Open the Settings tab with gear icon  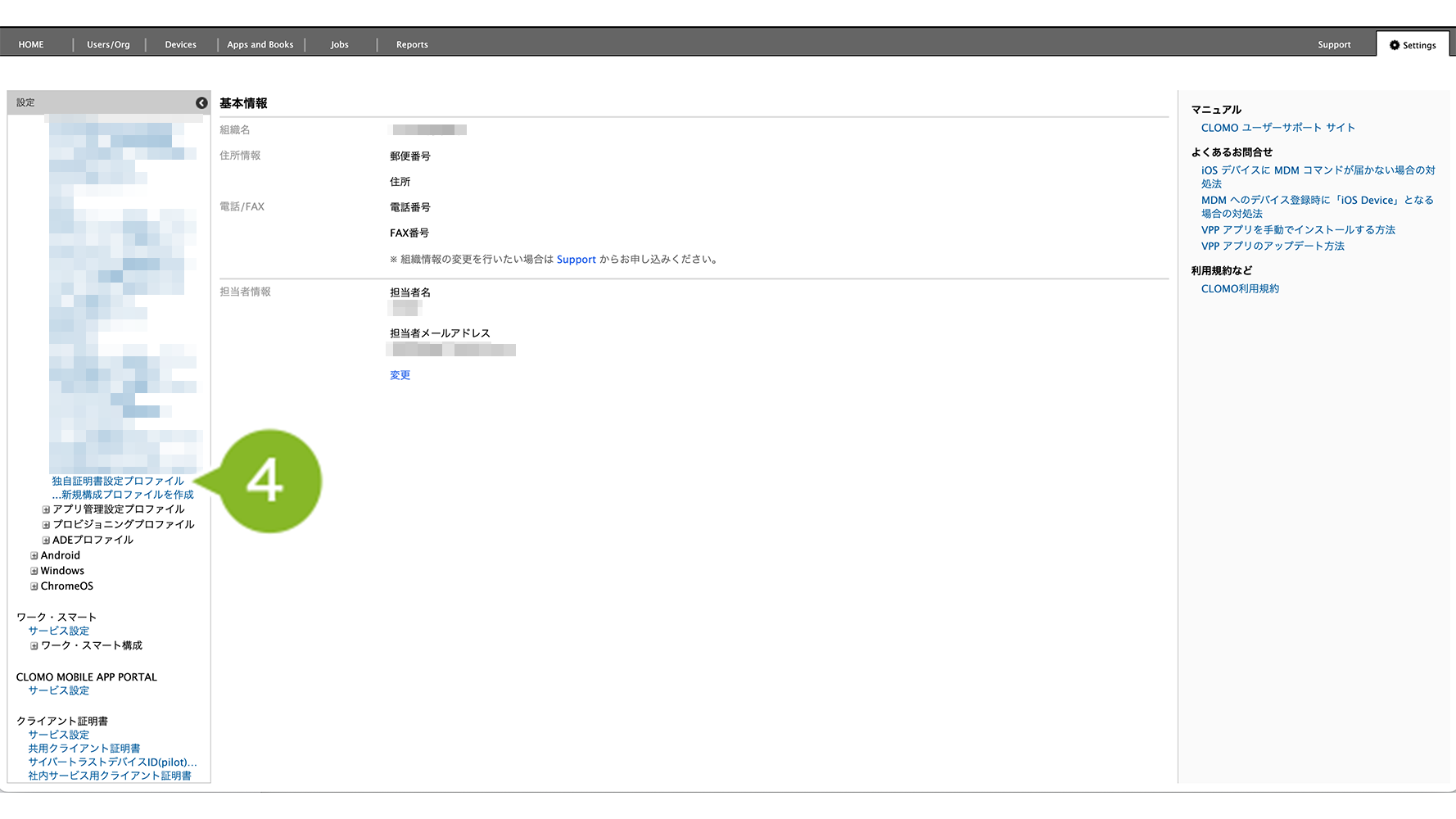click(1413, 45)
